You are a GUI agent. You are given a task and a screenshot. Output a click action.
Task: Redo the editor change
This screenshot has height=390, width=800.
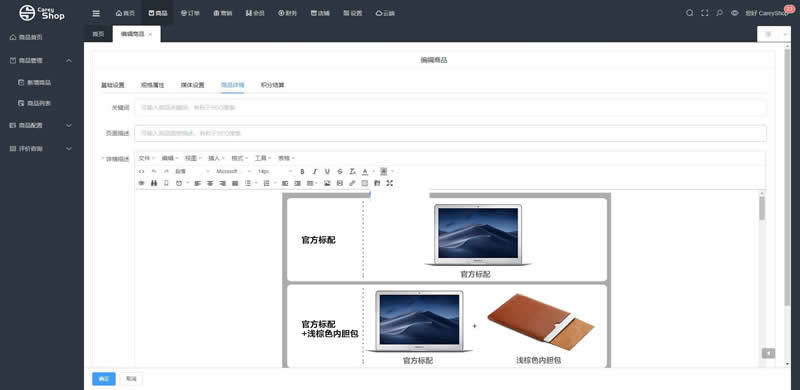pos(166,172)
